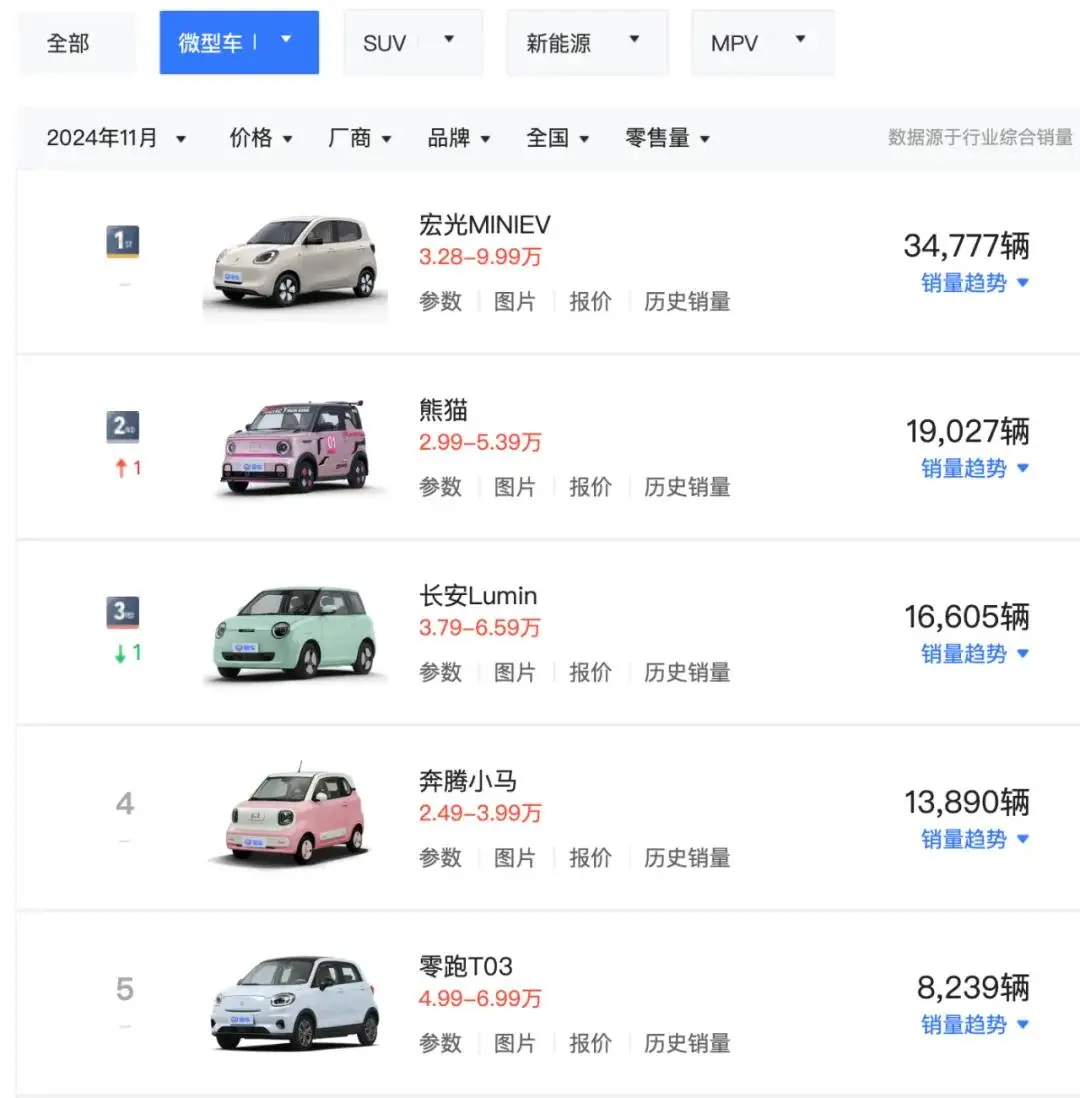Open the 新能源 category dropdown
The image size is (1080, 1098).
click(587, 43)
